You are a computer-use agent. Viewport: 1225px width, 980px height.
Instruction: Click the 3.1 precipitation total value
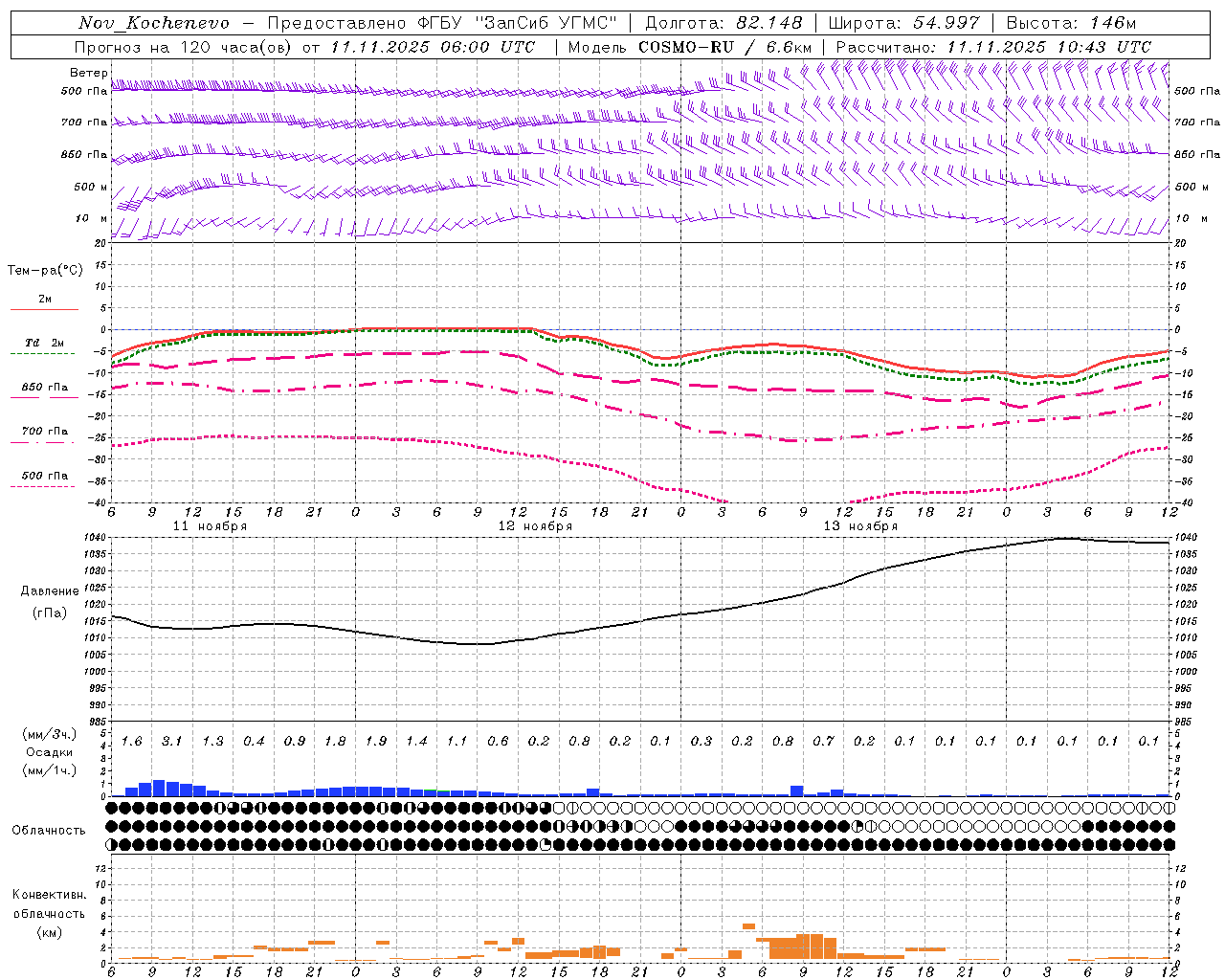[x=172, y=741]
